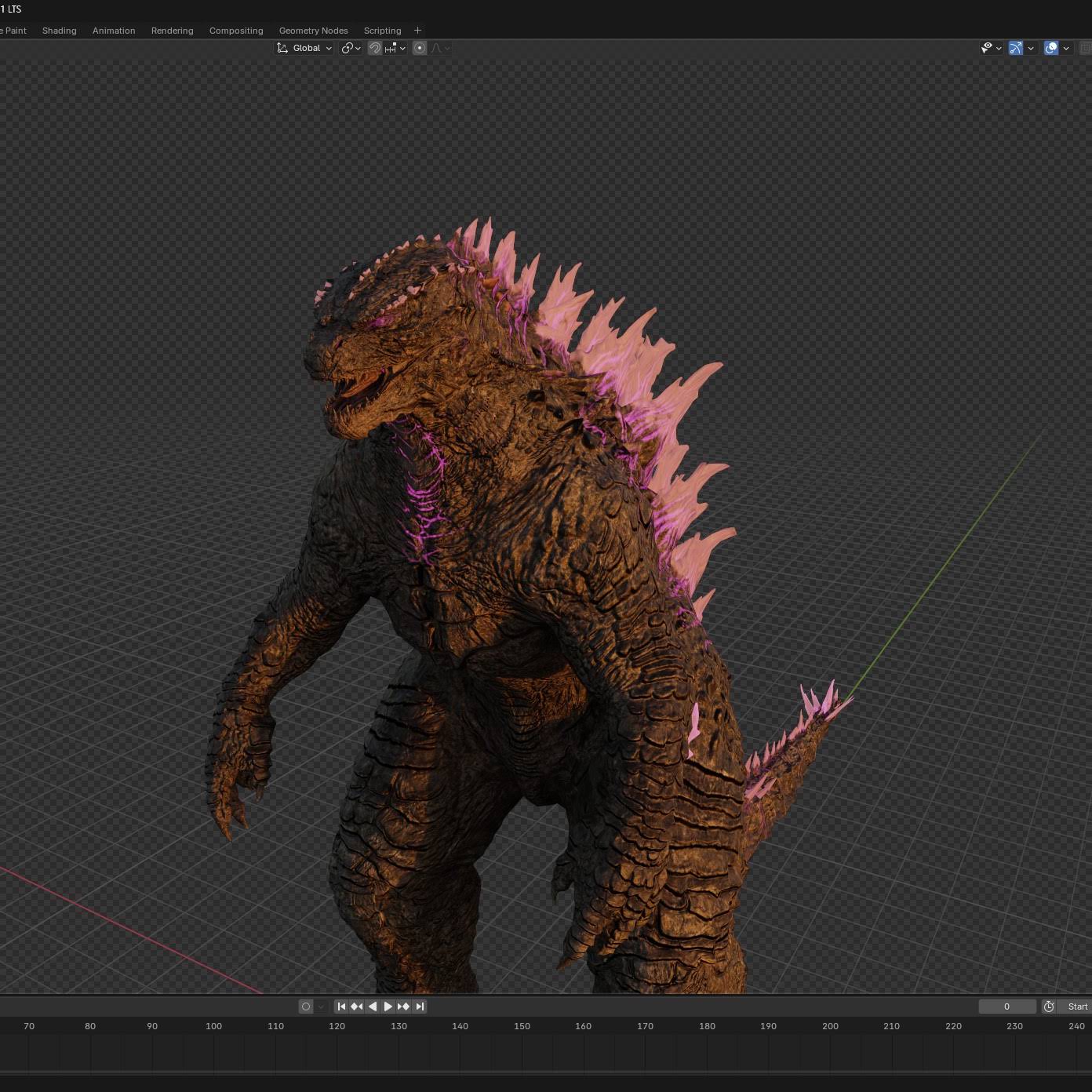Image resolution: width=1092 pixels, height=1092 pixels.
Task: Open the snapping options dropdown
Action: 395,48
